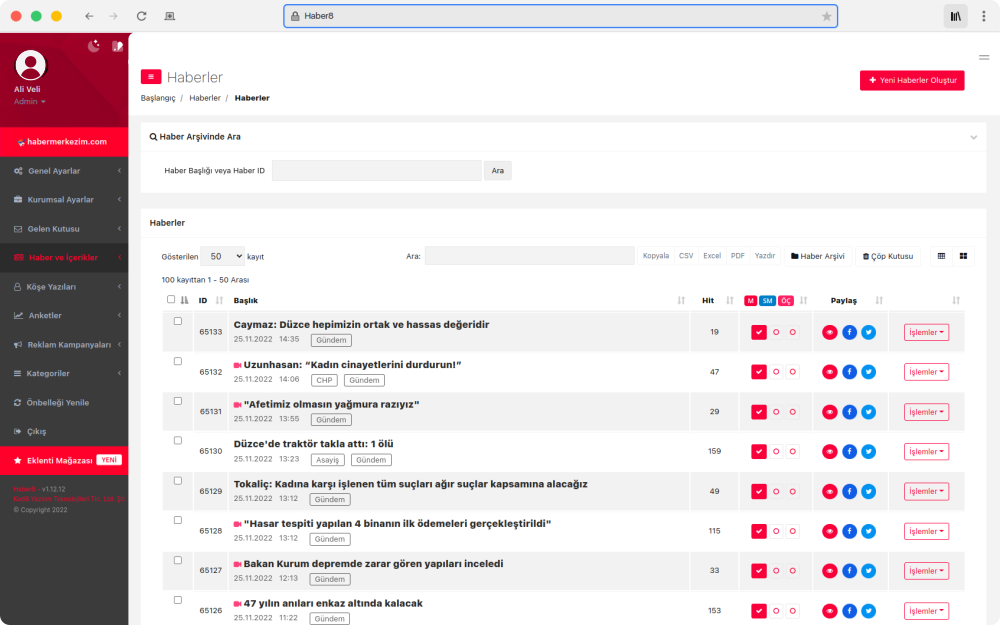Open the Haber Arşivi folder

pos(818,256)
